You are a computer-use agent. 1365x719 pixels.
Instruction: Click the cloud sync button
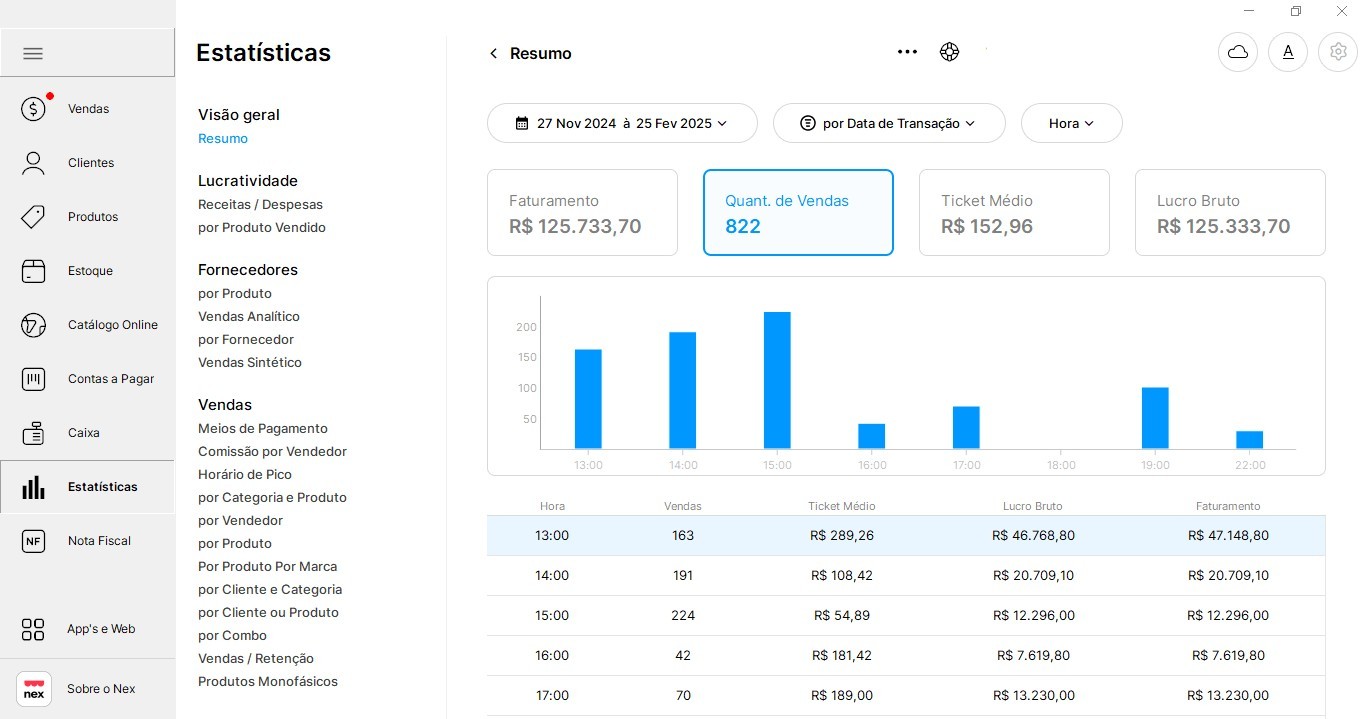point(1238,52)
